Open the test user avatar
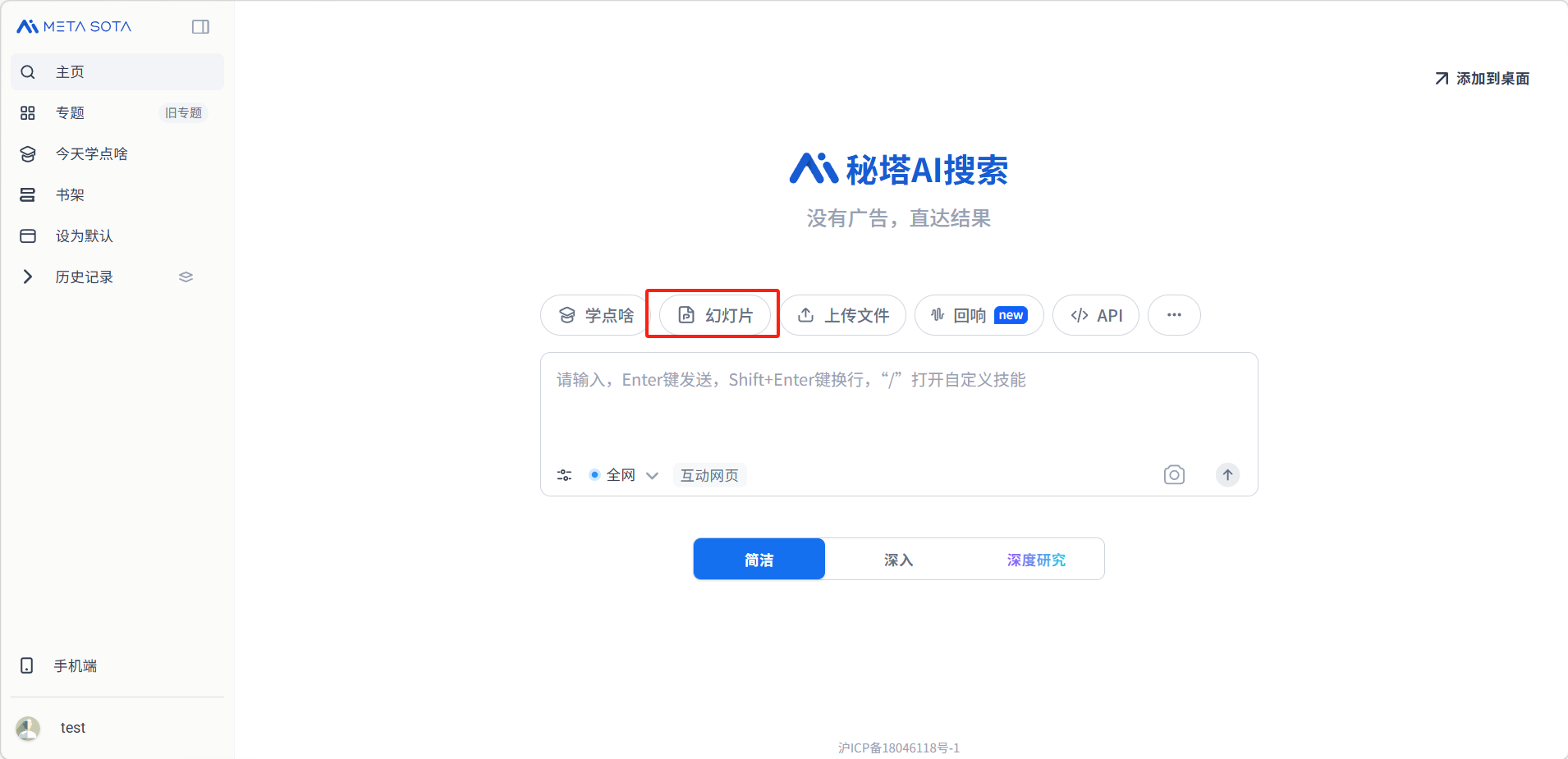The image size is (1568, 759). pyautogui.click(x=28, y=728)
